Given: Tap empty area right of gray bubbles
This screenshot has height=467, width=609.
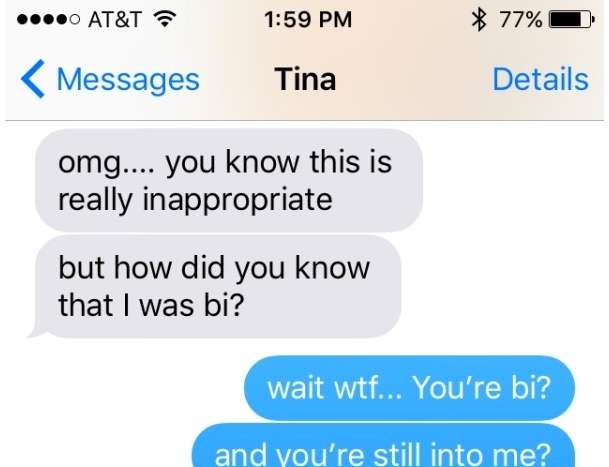Looking at the screenshot, I should 505,233.
